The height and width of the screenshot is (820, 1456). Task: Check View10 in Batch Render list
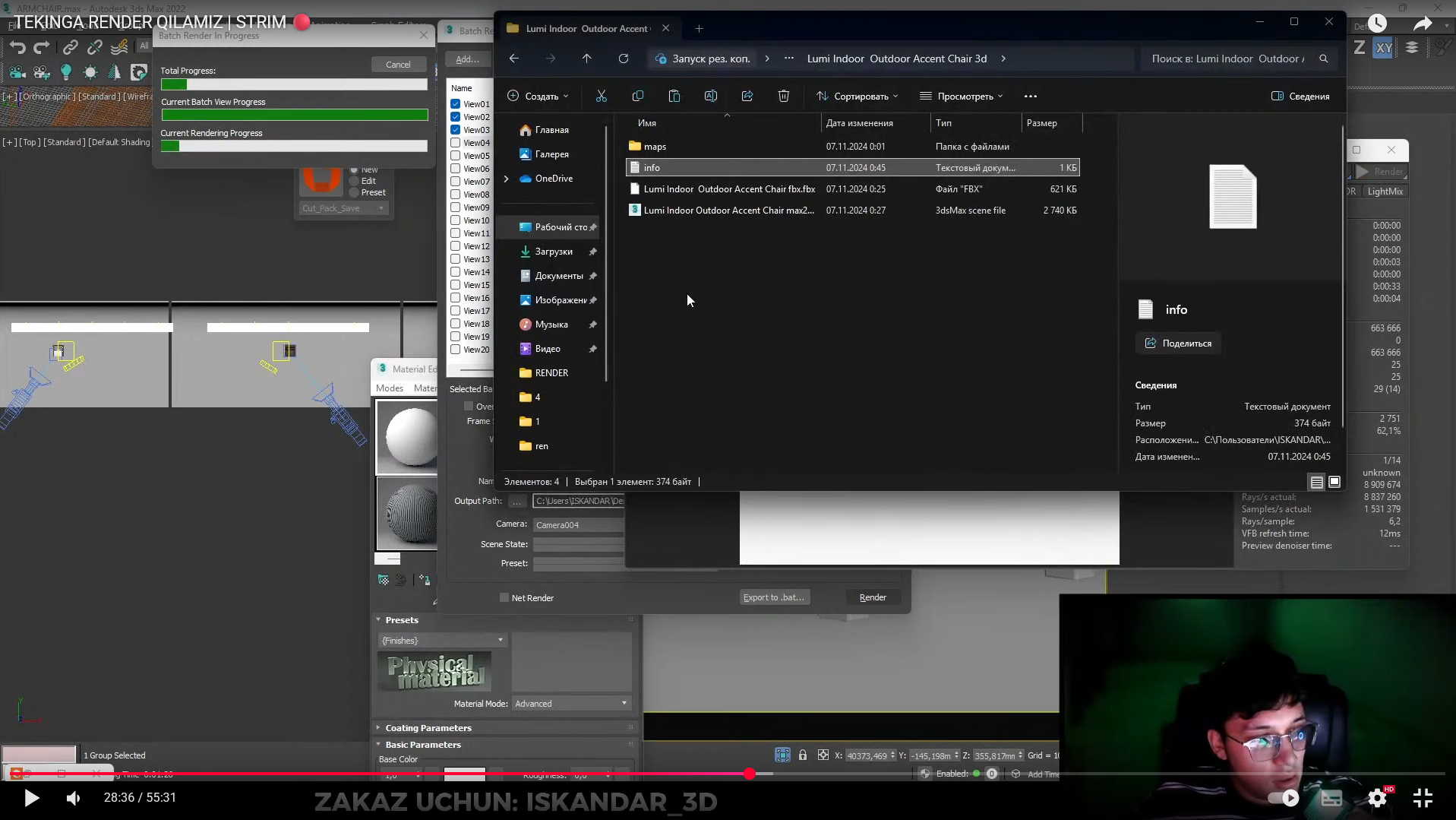[x=456, y=220]
